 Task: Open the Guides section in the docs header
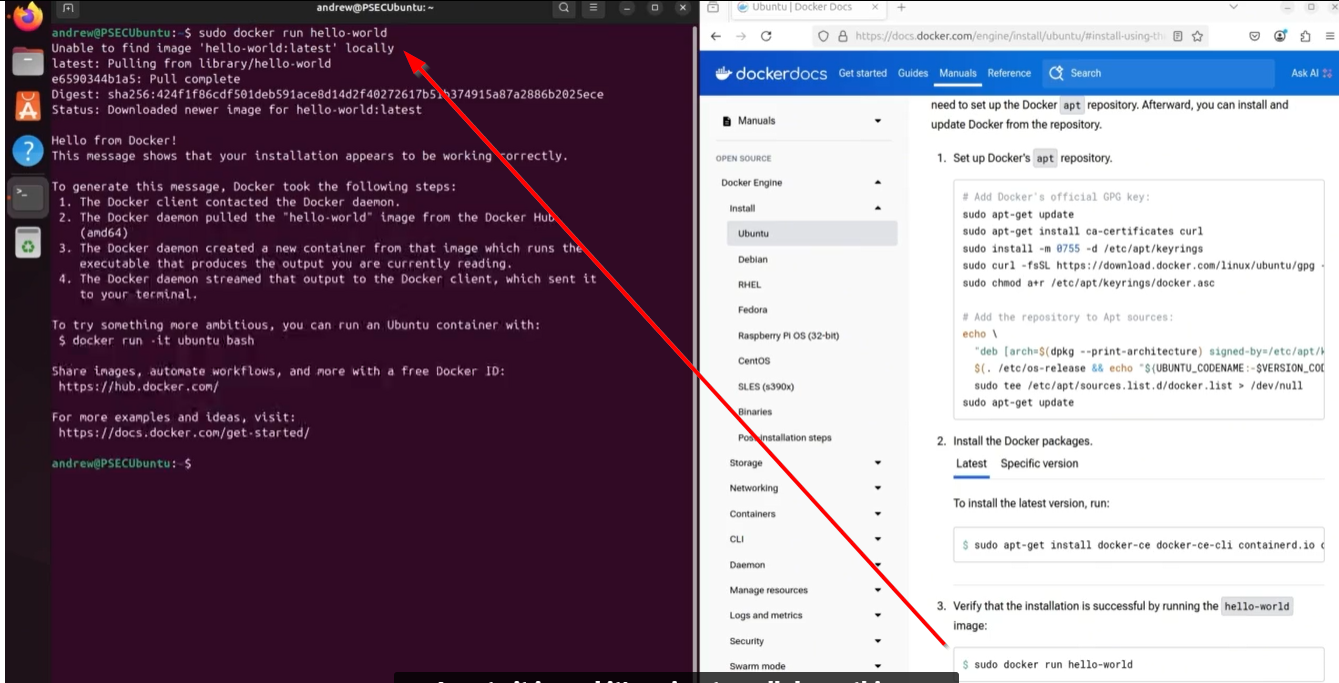913,73
